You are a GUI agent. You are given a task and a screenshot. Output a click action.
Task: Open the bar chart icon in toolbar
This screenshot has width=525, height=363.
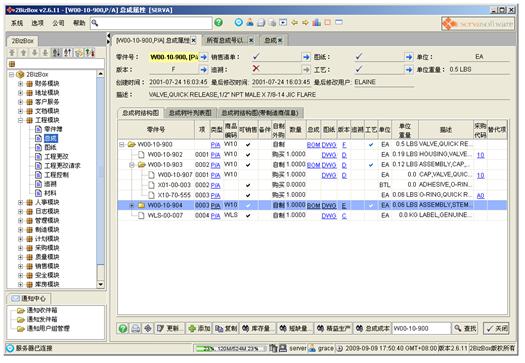pos(316,22)
